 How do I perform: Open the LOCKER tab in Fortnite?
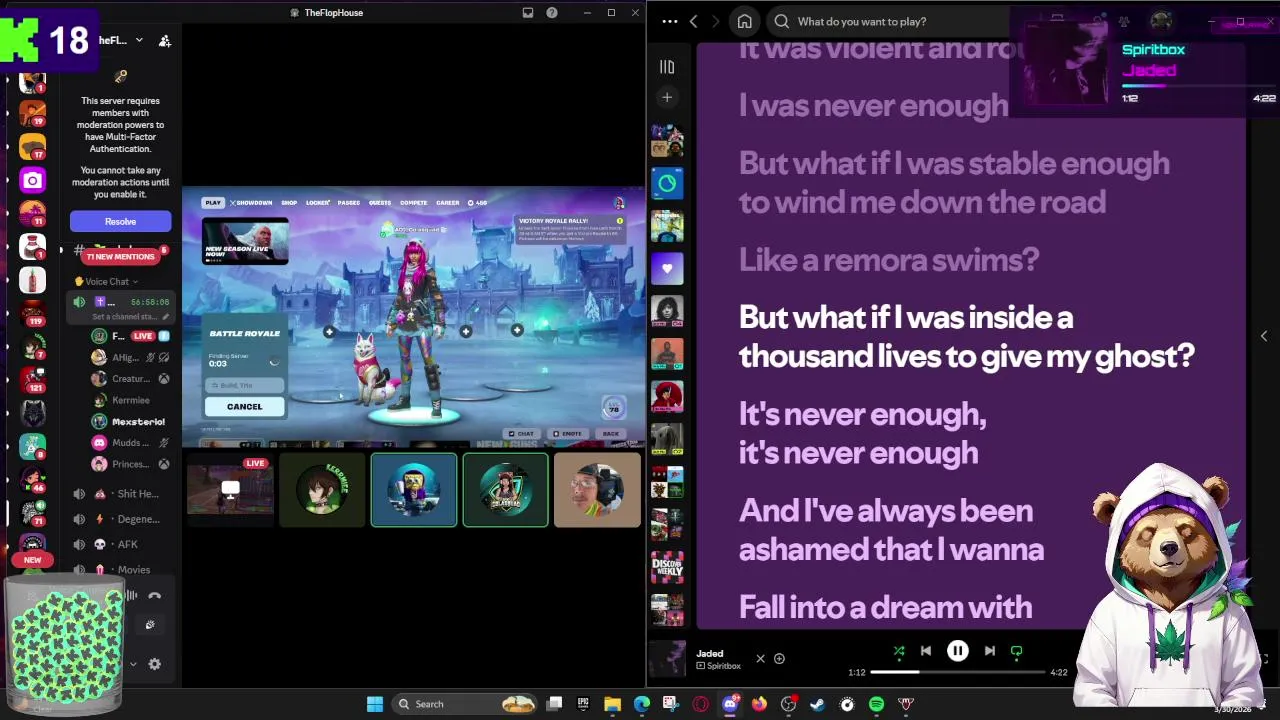318,203
